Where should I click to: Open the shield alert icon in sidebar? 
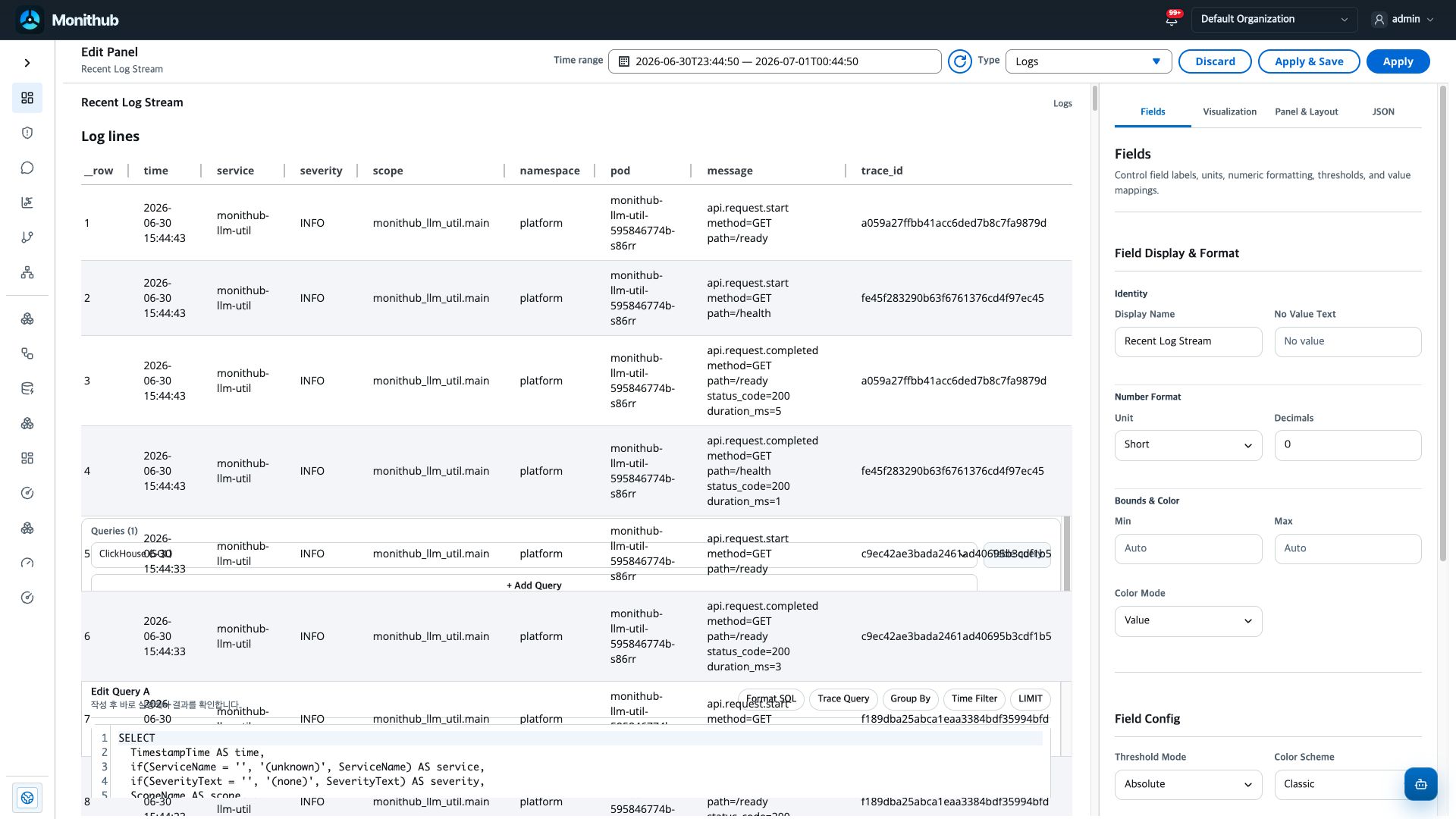click(27, 133)
